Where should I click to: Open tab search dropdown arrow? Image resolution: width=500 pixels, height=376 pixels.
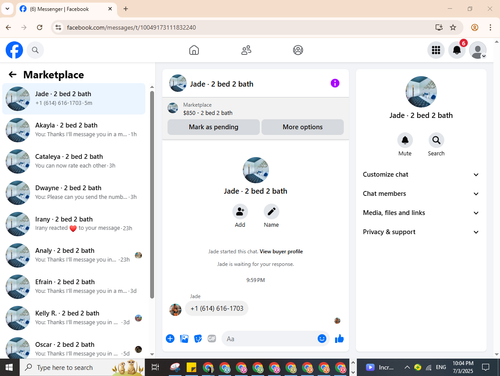tap(7, 9)
